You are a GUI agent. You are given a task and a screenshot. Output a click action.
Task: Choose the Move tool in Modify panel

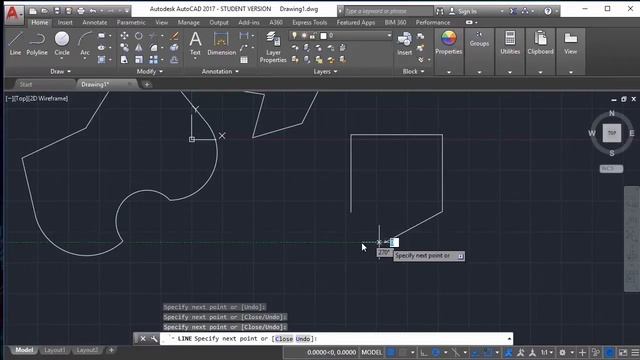click(x=124, y=36)
